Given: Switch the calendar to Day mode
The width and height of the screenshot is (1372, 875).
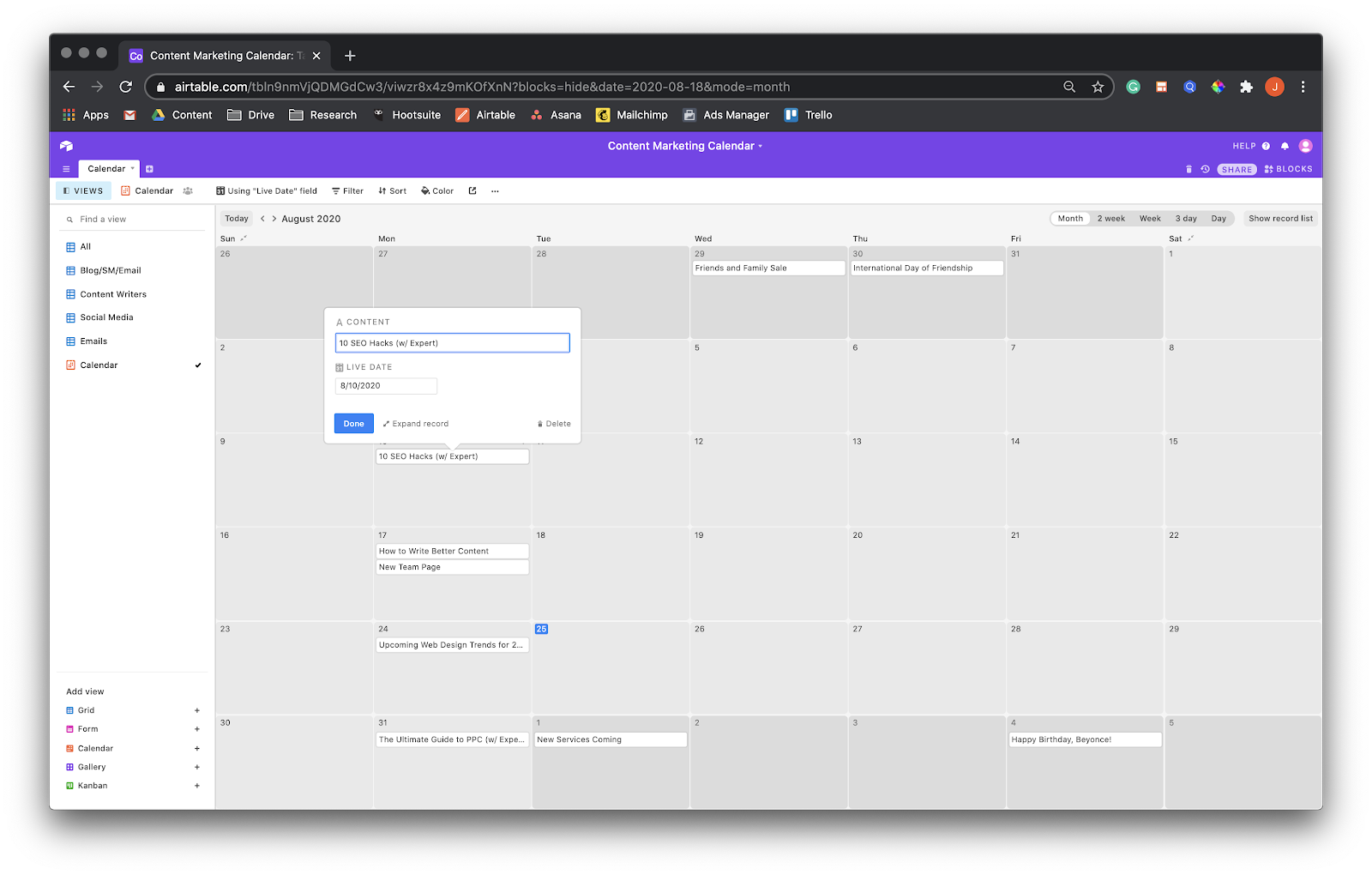Looking at the screenshot, I should [x=1219, y=219].
